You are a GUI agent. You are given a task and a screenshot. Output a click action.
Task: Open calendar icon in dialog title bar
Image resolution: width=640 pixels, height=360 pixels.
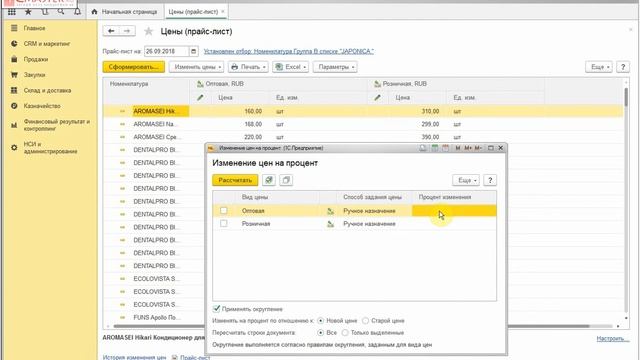click(x=445, y=148)
